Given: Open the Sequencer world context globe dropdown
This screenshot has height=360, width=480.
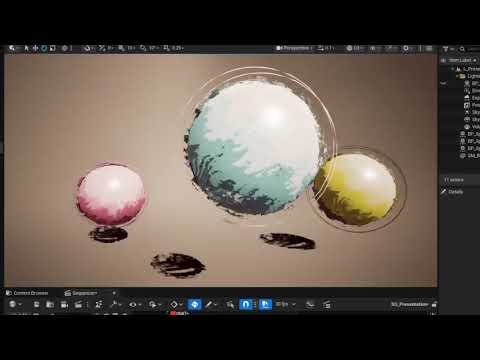Looking at the screenshot, I should [x=16, y=304].
